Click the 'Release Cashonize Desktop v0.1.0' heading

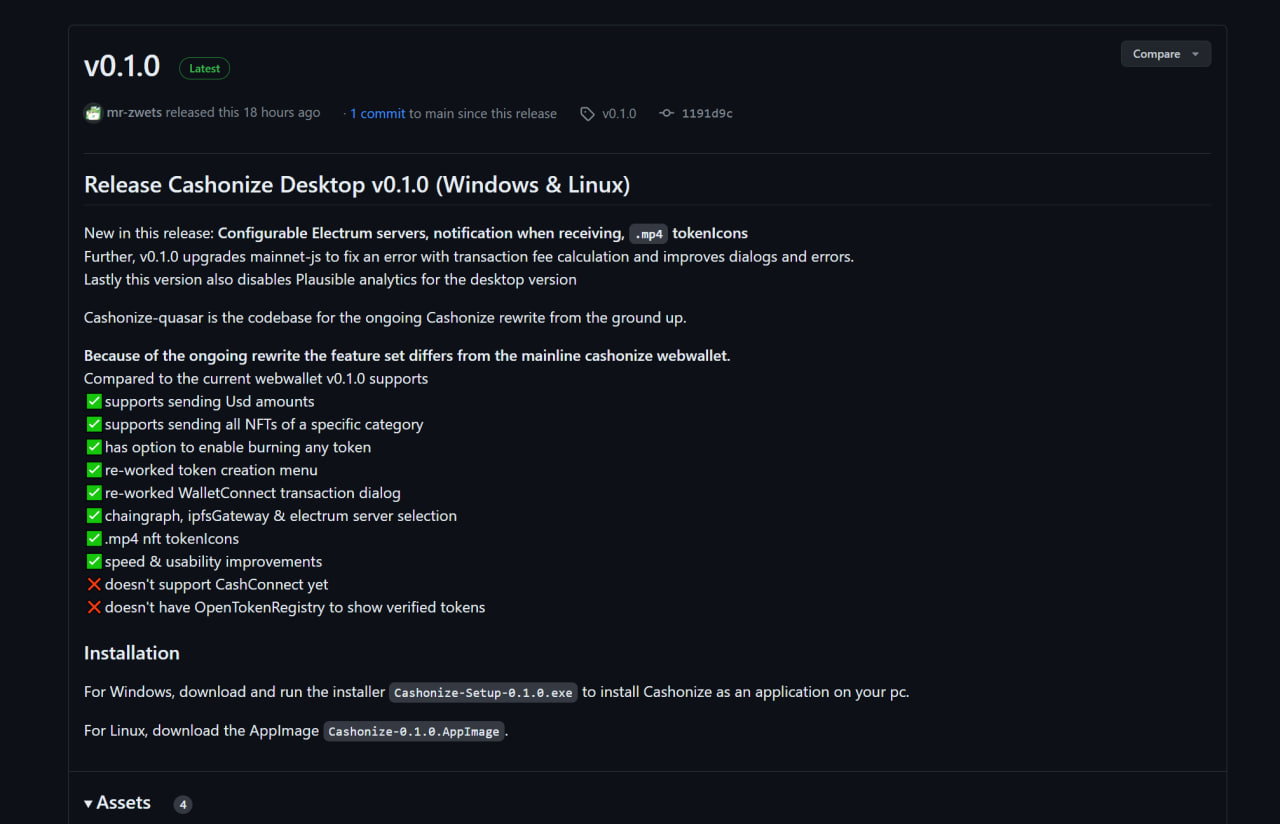tap(357, 184)
